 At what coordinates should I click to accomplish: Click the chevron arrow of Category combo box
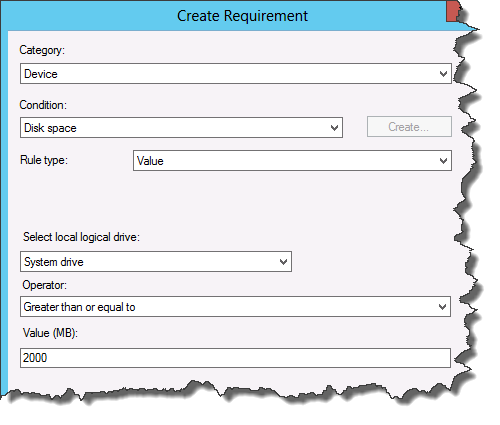click(443, 74)
